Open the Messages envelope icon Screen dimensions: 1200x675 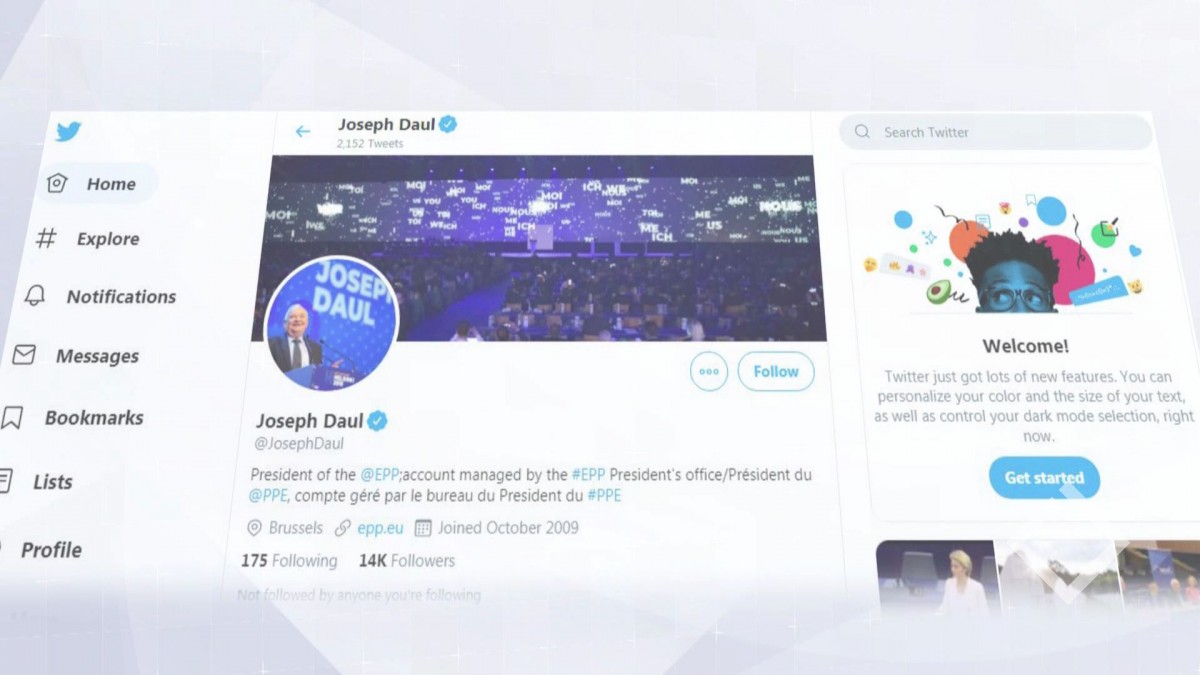(x=24, y=355)
